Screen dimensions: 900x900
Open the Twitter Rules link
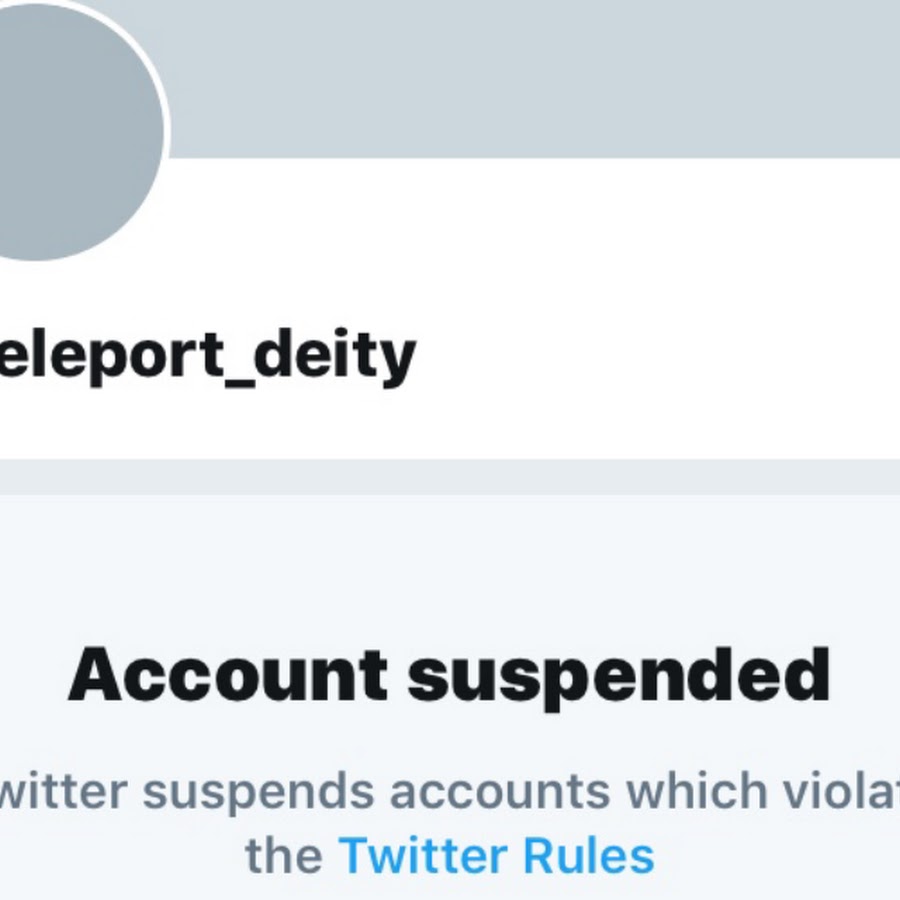pos(496,856)
